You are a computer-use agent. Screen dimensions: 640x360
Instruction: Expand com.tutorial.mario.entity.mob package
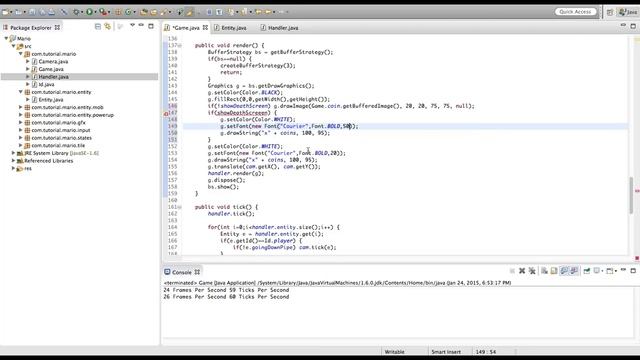click(x=21, y=107)
